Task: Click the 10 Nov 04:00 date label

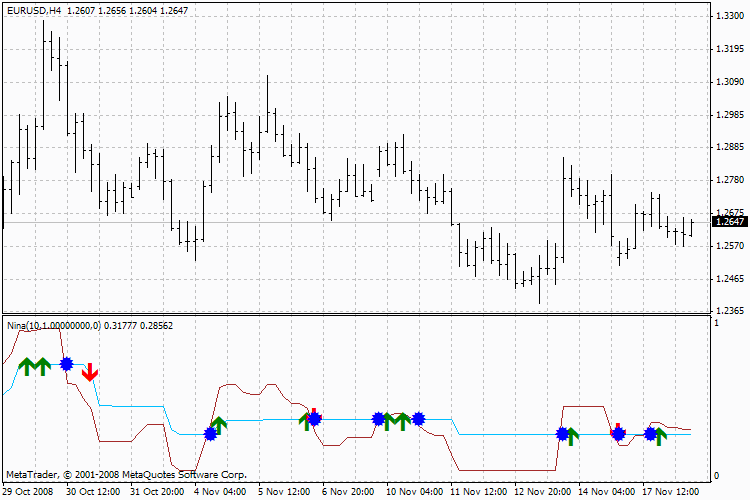Action: click(414, 491)
